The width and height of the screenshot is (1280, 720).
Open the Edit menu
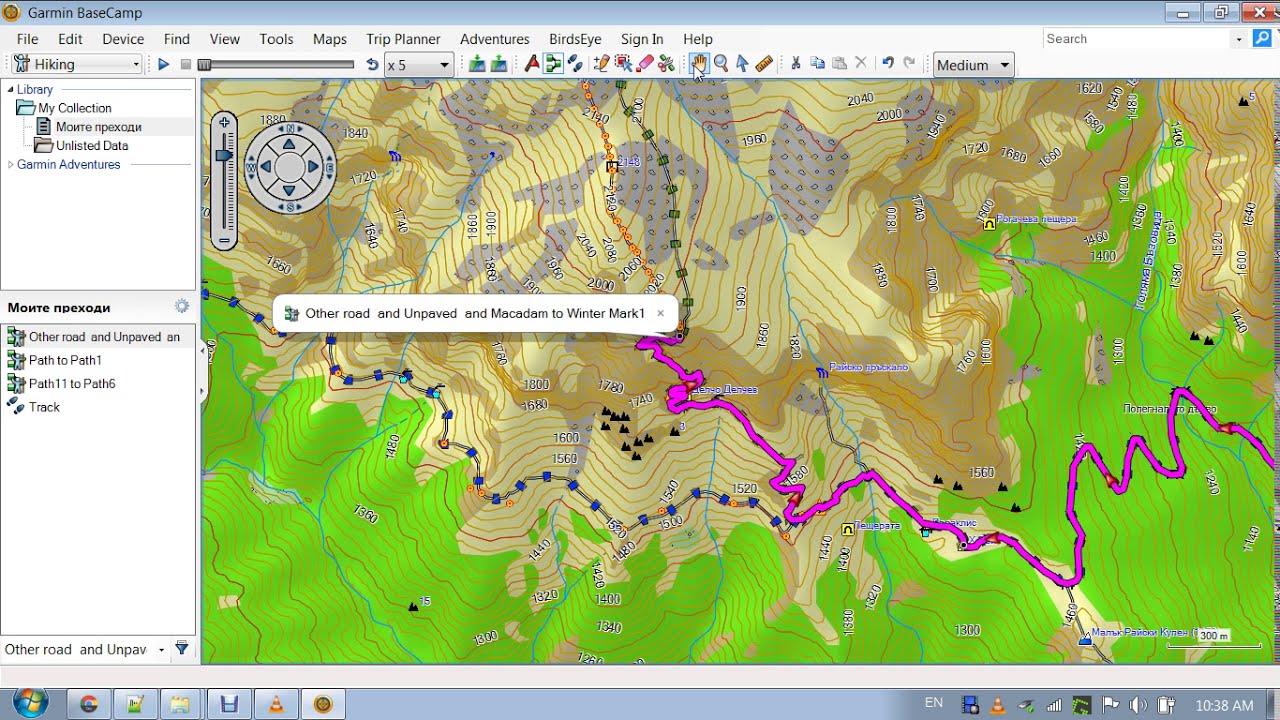pos(70,39)
